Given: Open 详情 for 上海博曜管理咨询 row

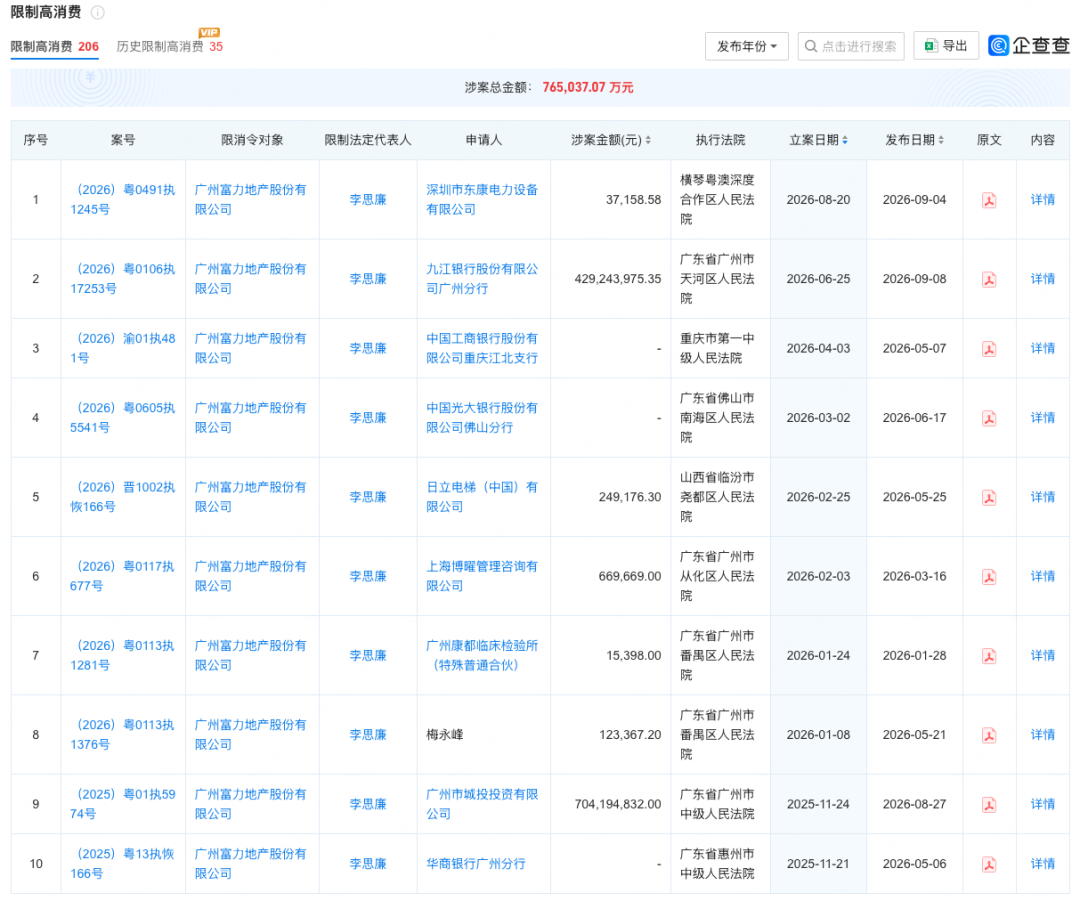Looking at the screenshot, I should [1042, 577].
